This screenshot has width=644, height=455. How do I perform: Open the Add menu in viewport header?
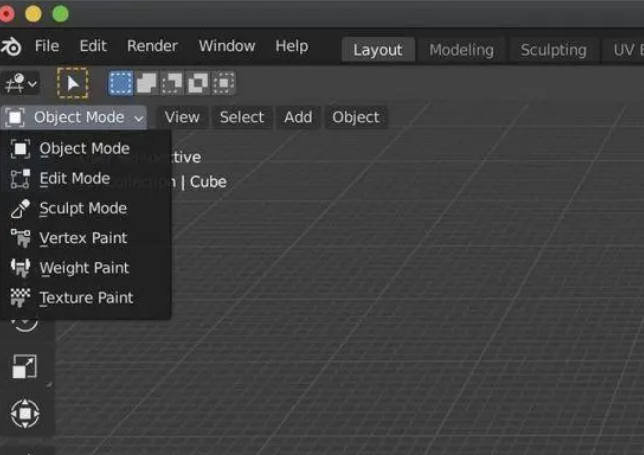point(298,117)
